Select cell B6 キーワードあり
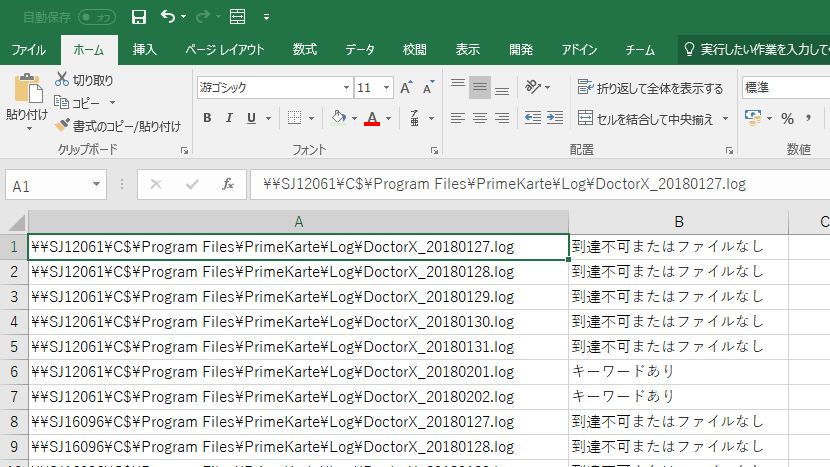Screen dimensions: 830x467 coord(679,371)
